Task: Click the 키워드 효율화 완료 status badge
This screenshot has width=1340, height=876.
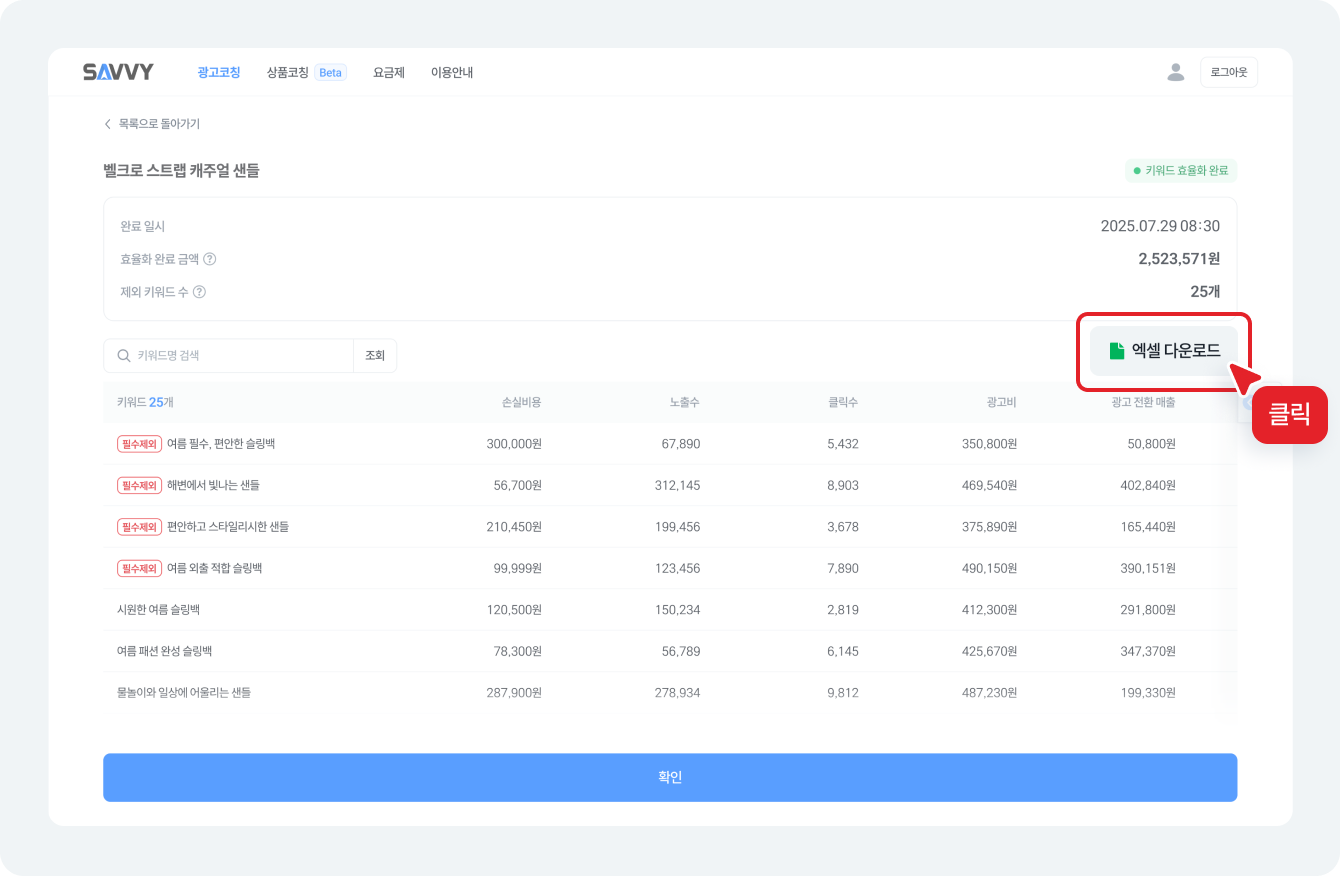Action: pos(1181,171)
